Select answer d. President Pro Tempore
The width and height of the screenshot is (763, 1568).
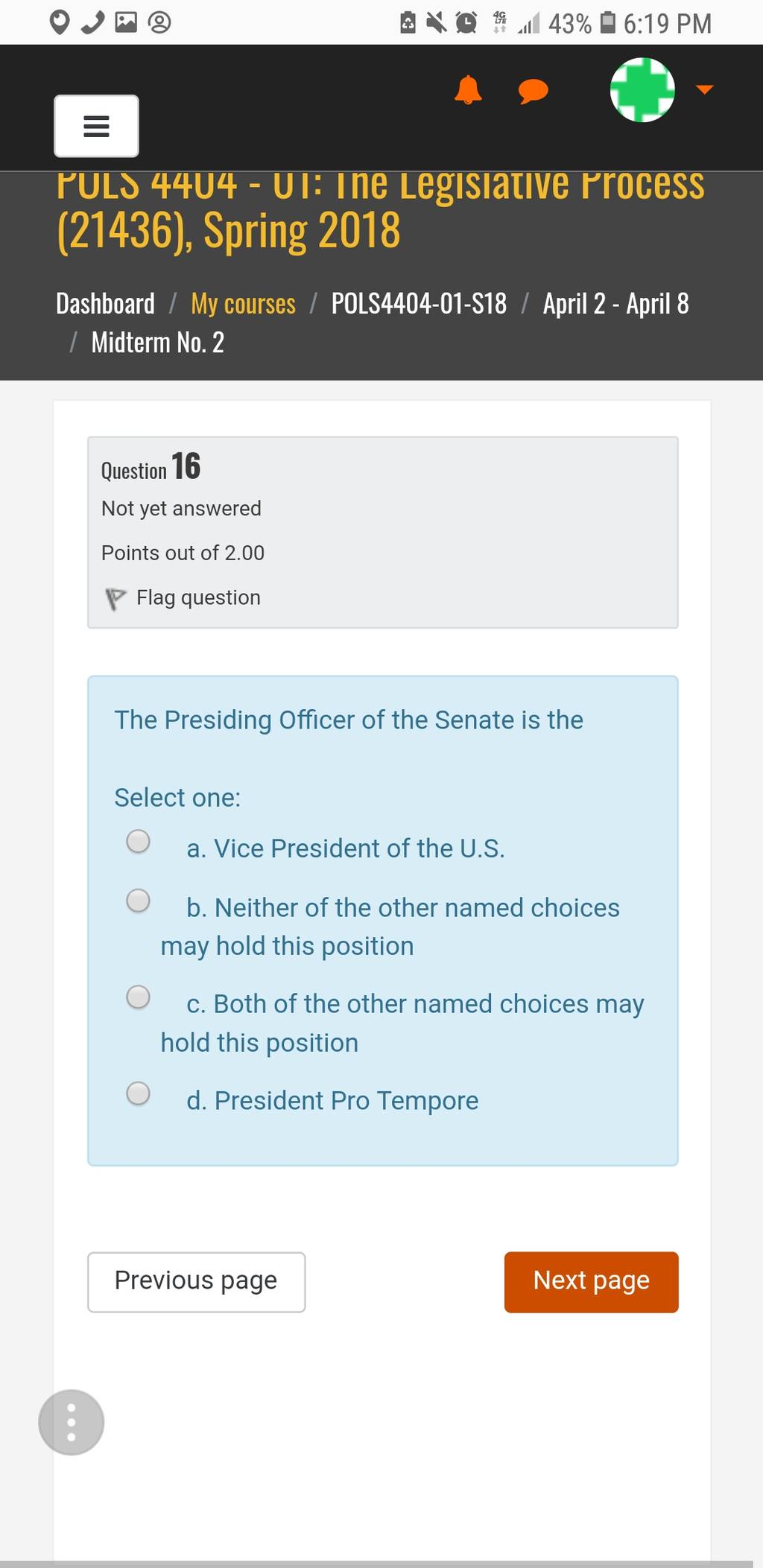click(138, 1094)
